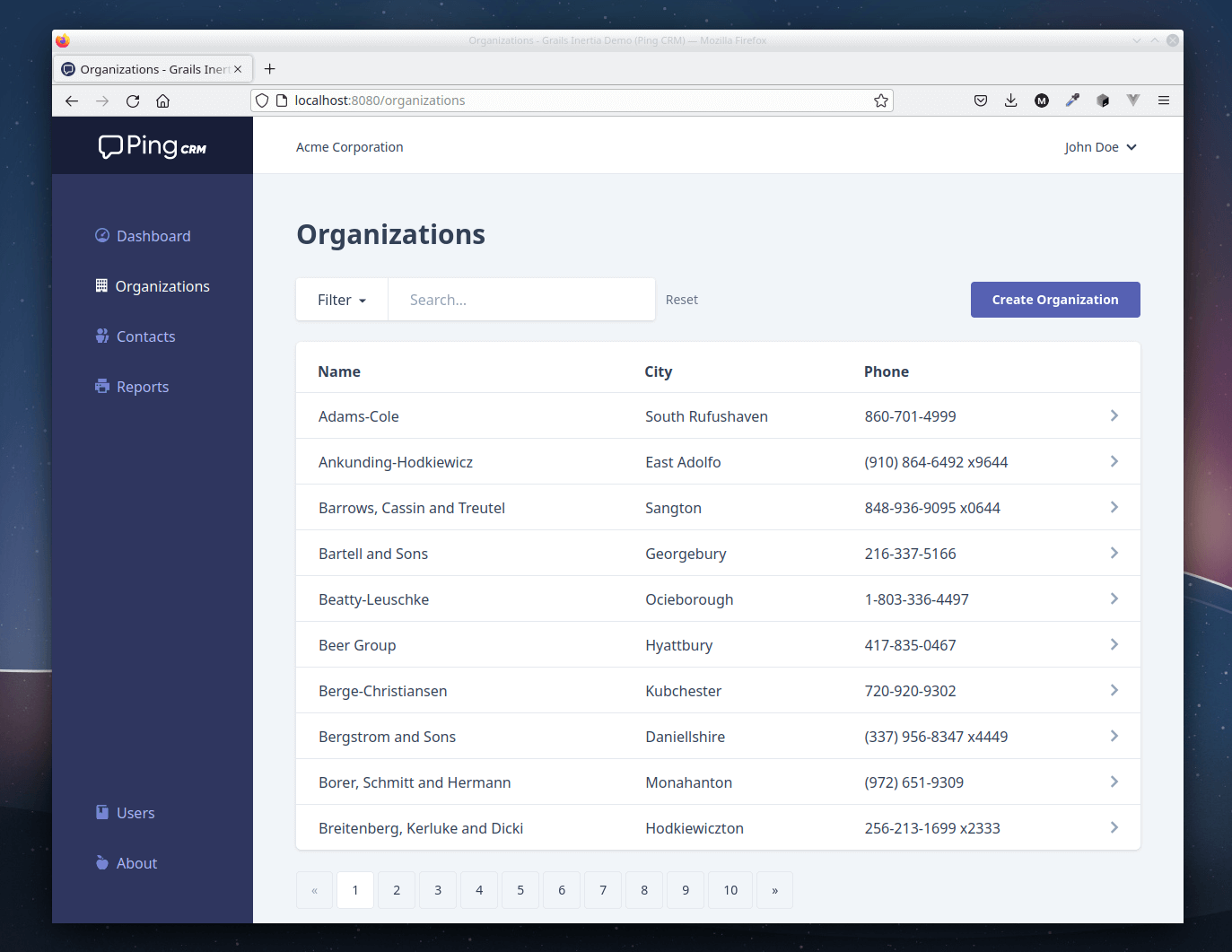Click the eyedropper extension icon
The height and width of the screenshot is (952, 1232).
tap(1072, 100)
